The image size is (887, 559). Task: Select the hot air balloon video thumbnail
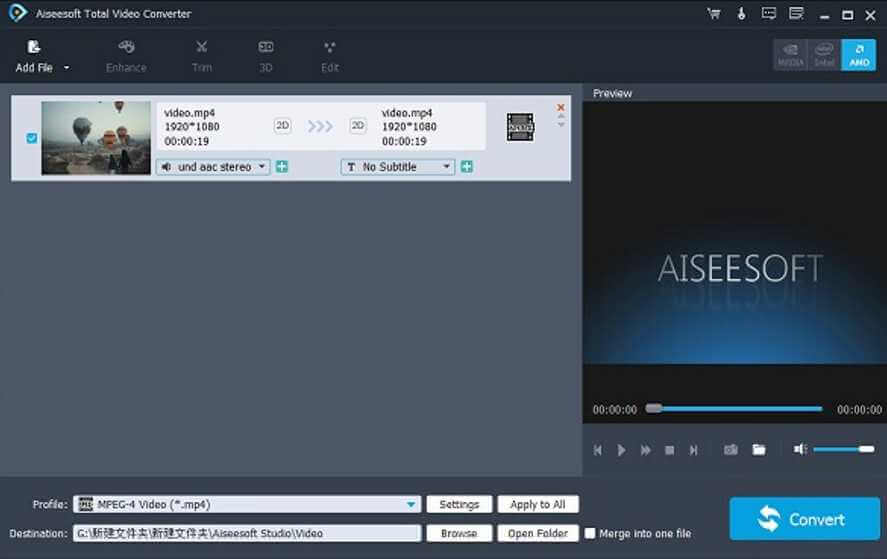(x=96, y=138)
